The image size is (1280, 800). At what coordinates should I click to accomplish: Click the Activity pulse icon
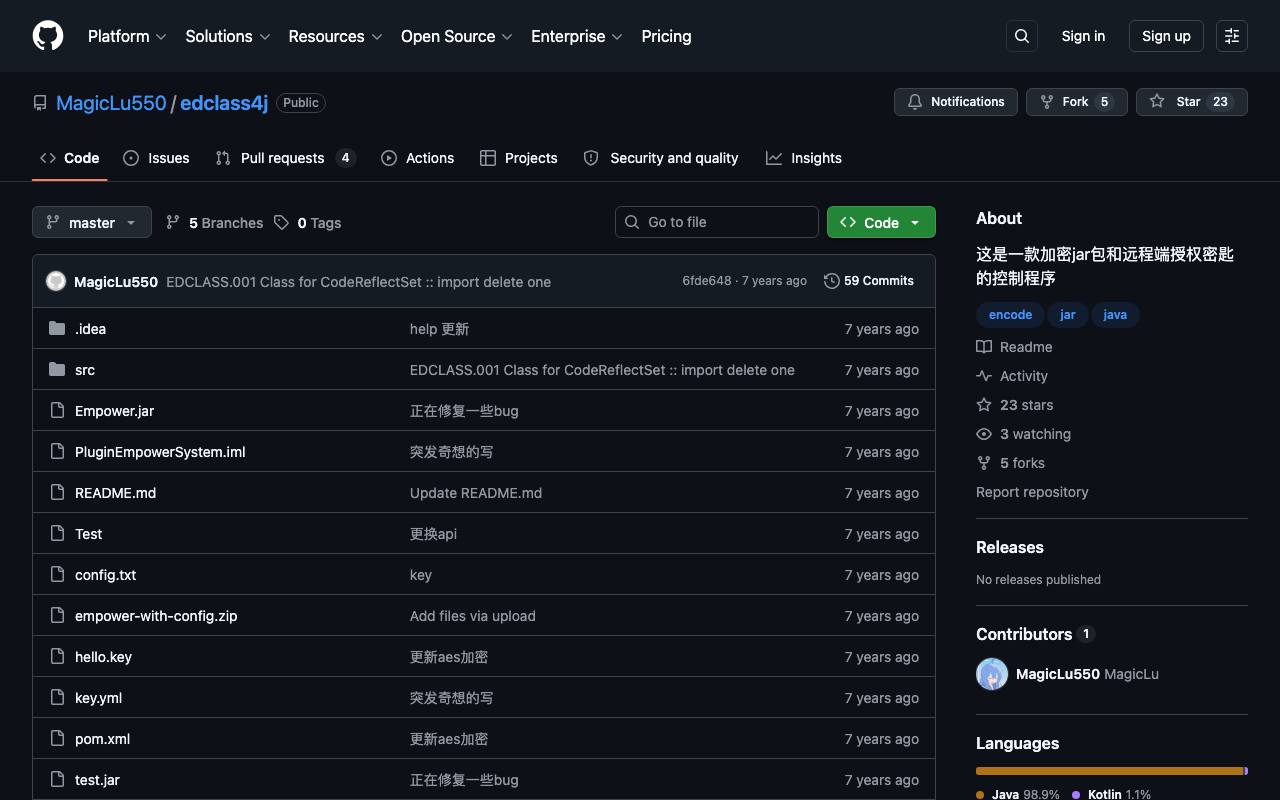(x=984, y=376)
